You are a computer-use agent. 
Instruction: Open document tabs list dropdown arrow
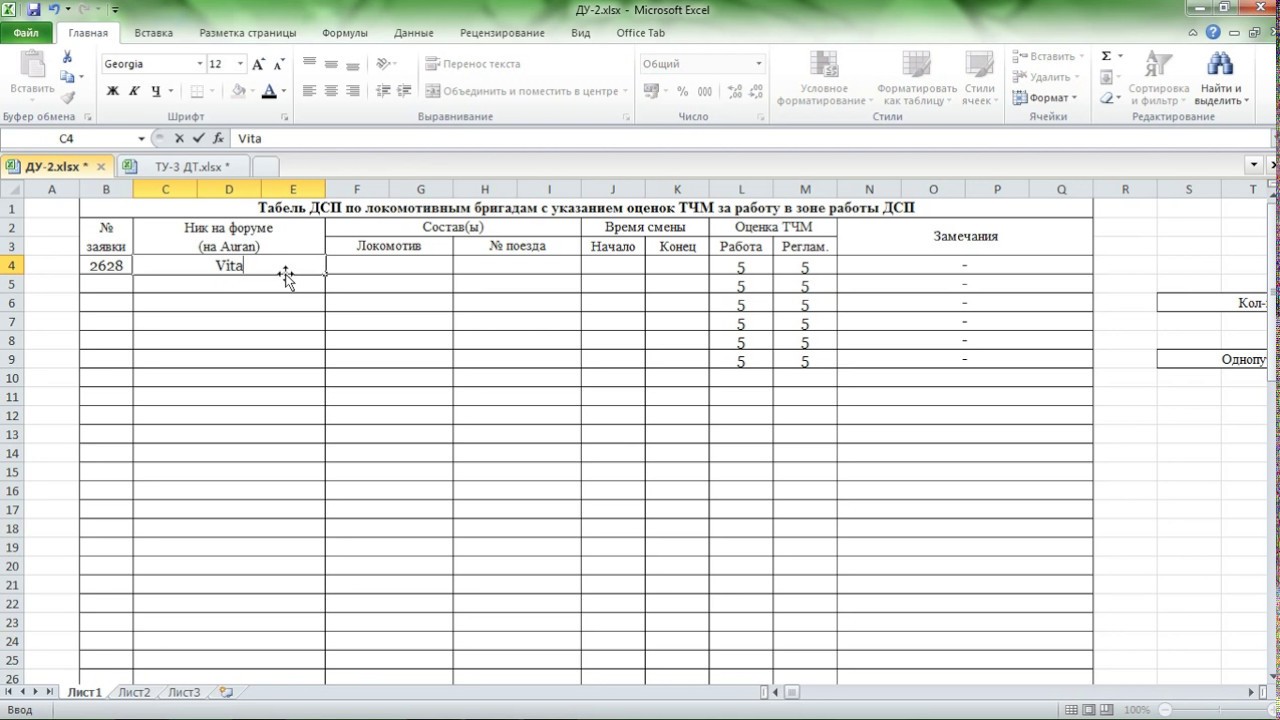(x=1254, y=164)
